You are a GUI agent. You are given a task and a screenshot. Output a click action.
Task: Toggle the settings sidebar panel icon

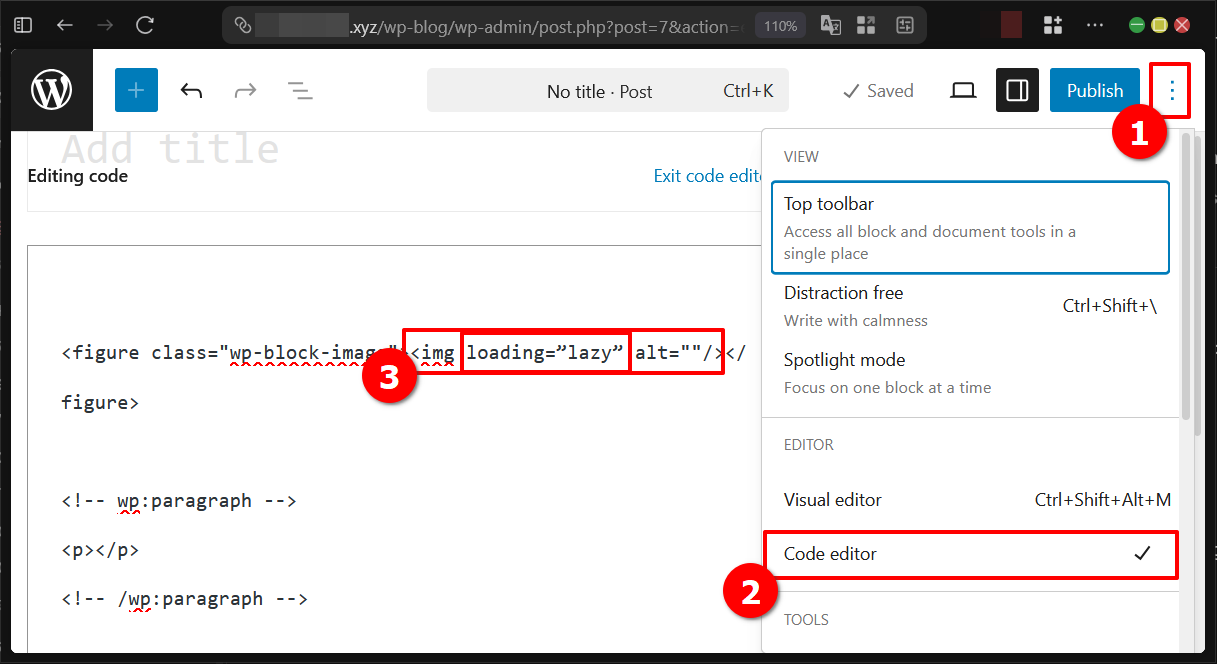tap(1016, 90)
